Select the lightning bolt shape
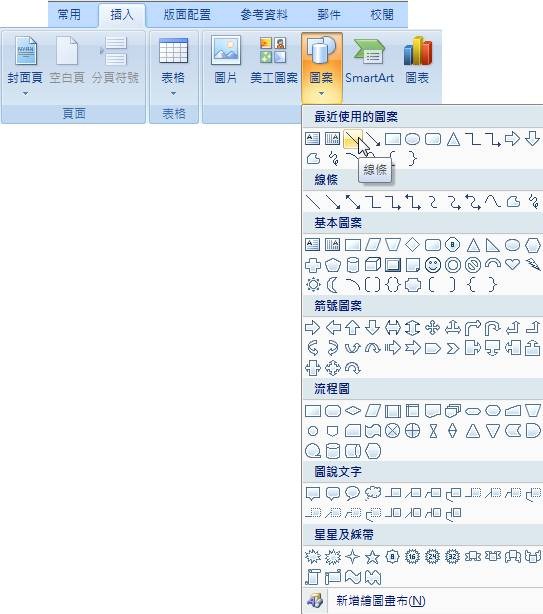This screenshot has width=543, height=614. coord(533,265)
